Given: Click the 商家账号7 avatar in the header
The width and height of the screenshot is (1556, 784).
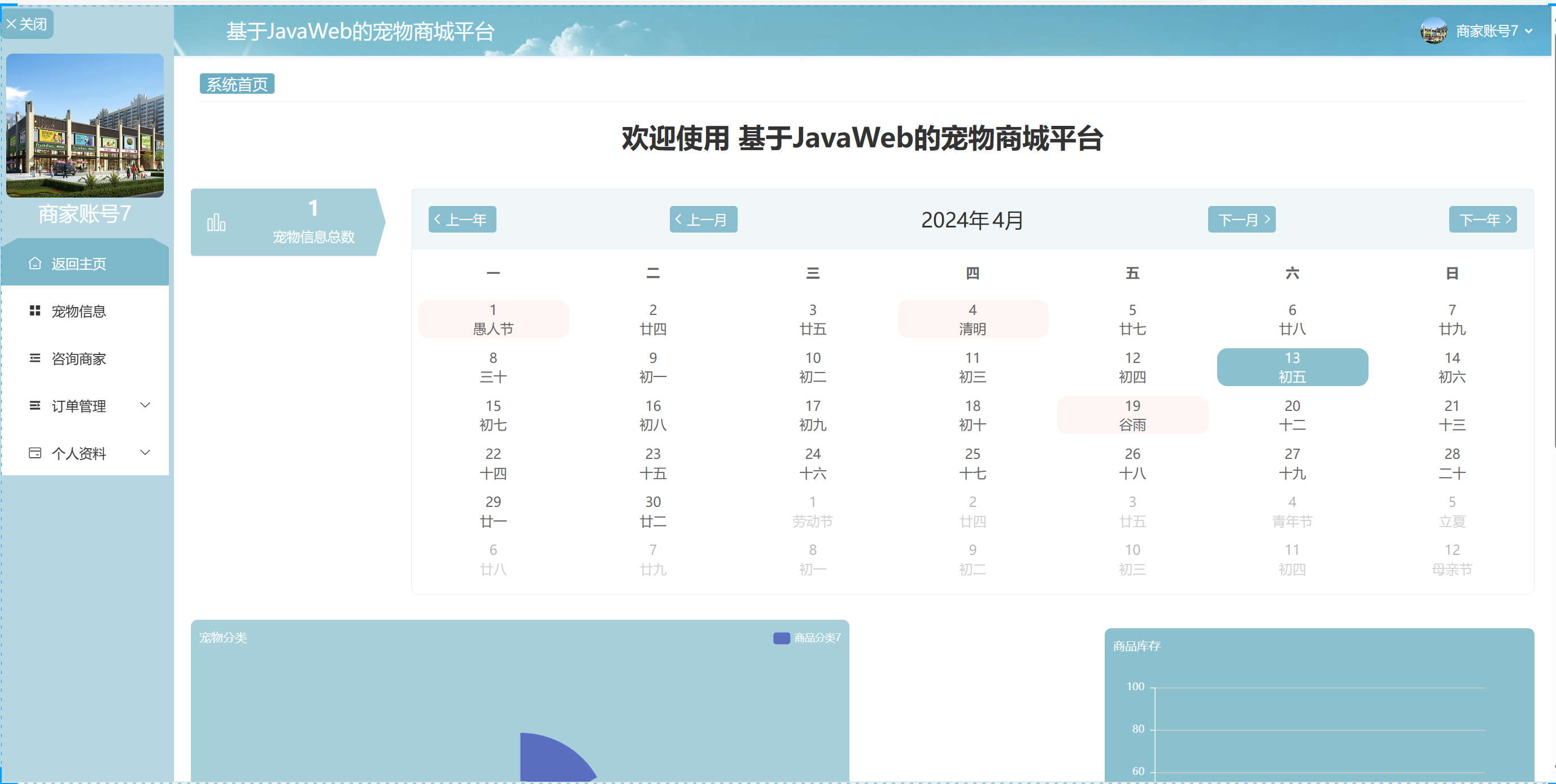Looking at the screenshot, I should click(x=1433, y=31).
